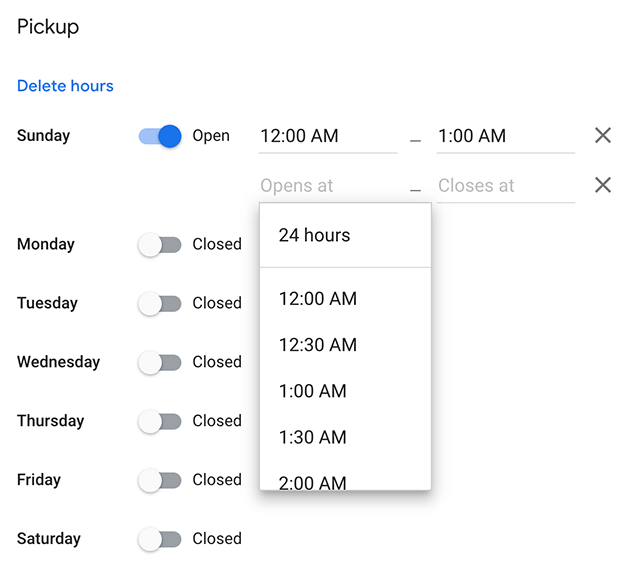Toggle Tuesday to open

[x=160, y=303]
